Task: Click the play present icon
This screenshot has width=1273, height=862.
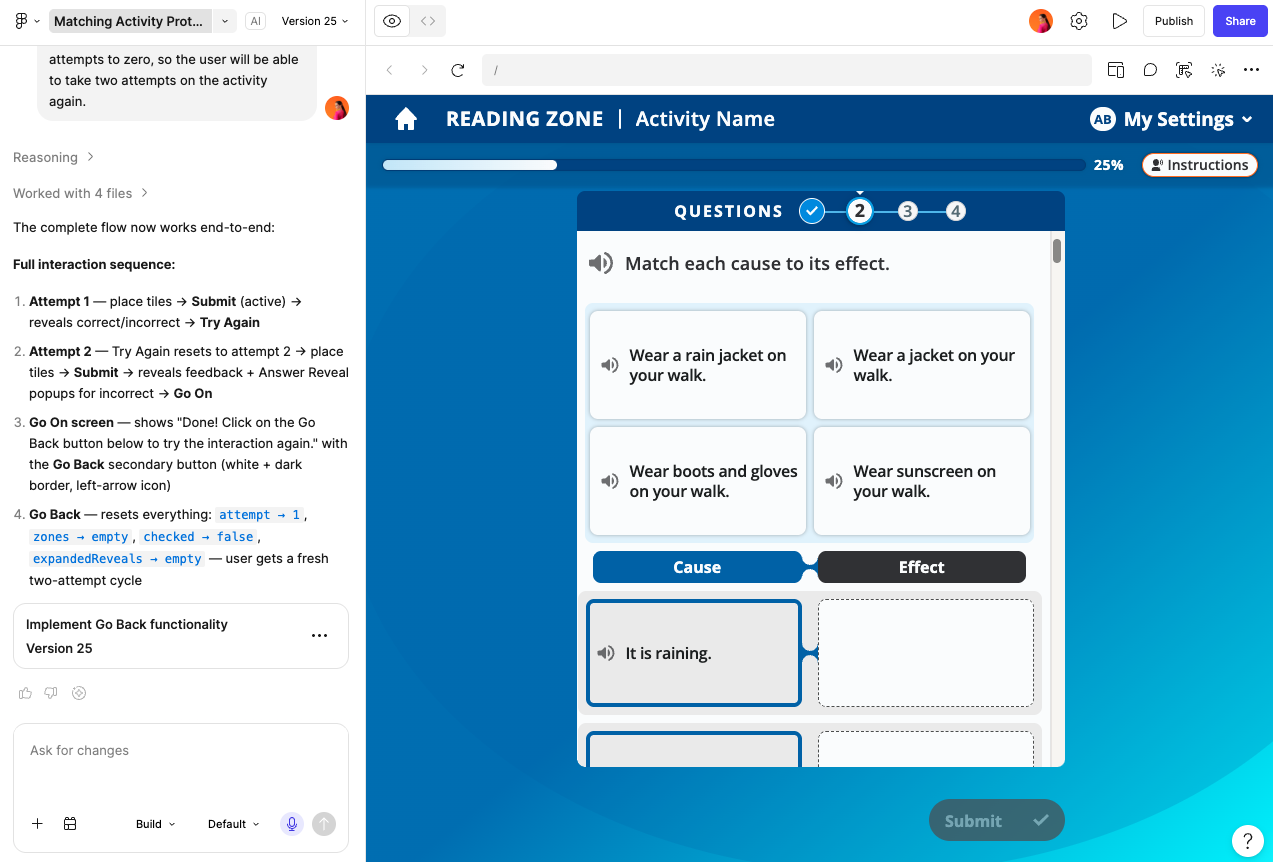Action: [x=1120, y=21]
